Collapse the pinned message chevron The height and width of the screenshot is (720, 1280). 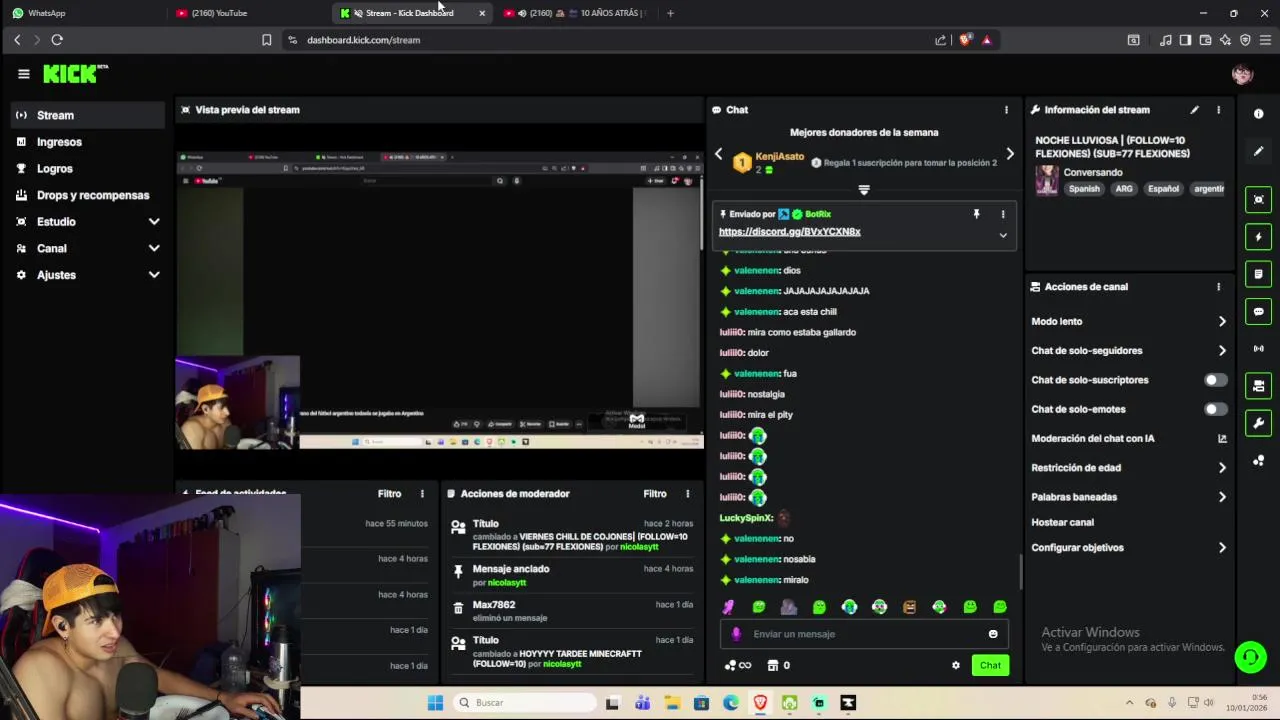(1003, 235)
